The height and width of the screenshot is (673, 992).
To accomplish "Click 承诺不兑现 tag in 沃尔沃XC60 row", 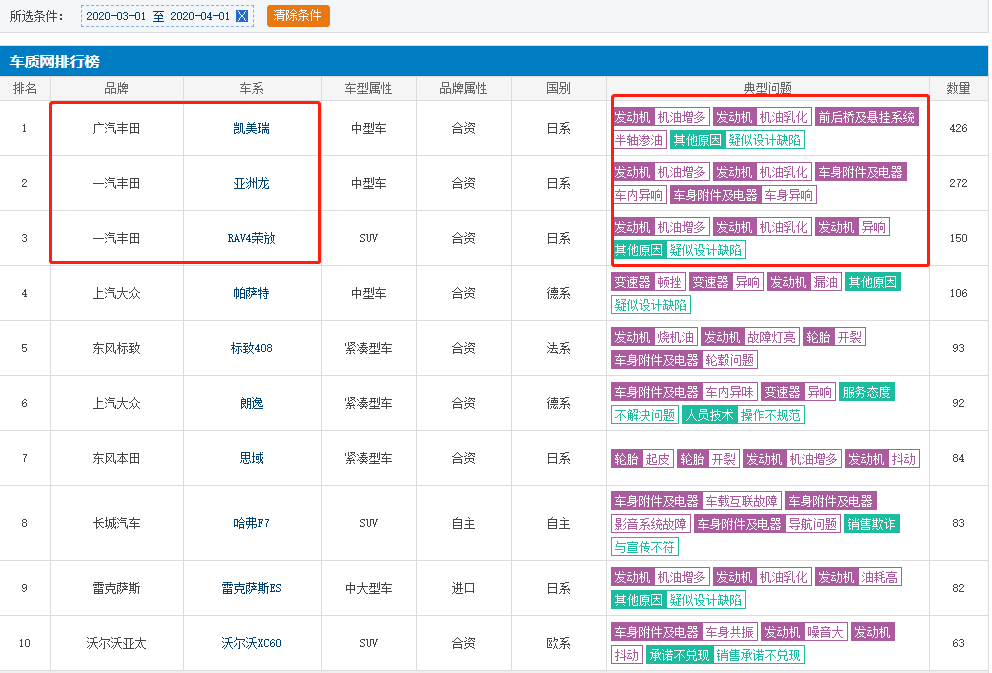I will (x=679, y=655).
